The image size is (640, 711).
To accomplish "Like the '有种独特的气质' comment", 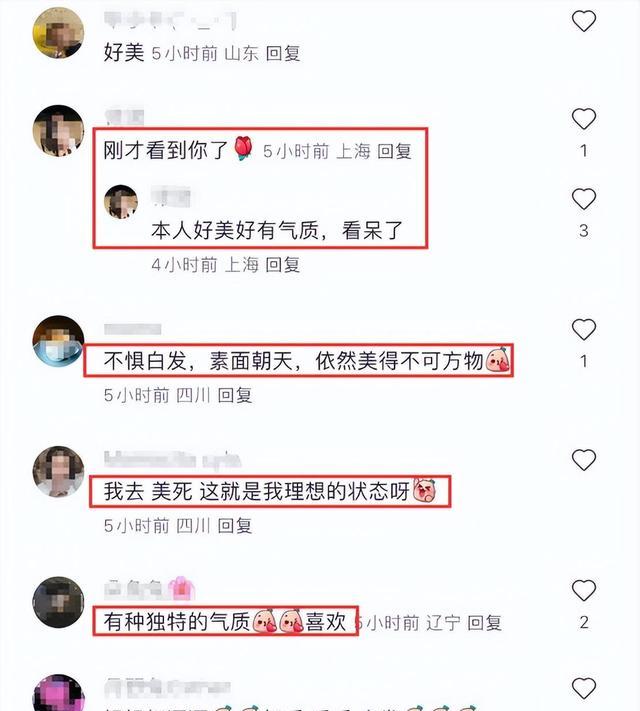I will [x=584, y=590].
